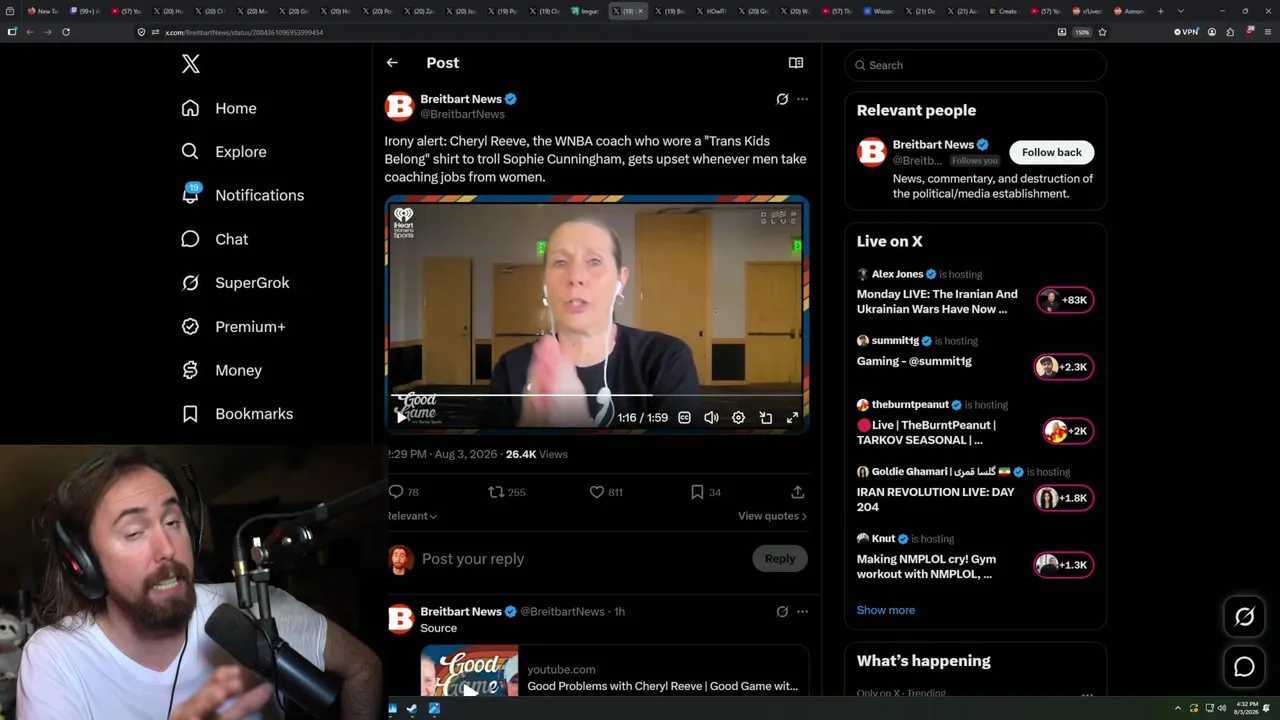Open SuperGrok from the sidebar

pos(235,283)
